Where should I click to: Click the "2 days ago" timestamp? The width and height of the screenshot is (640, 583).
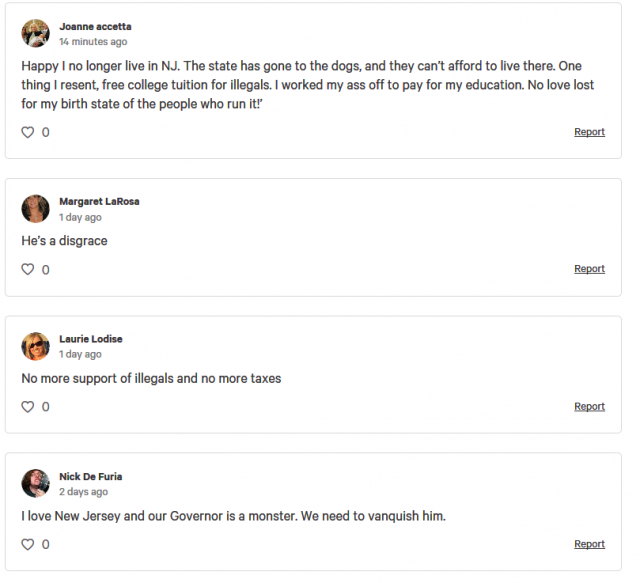84,492
